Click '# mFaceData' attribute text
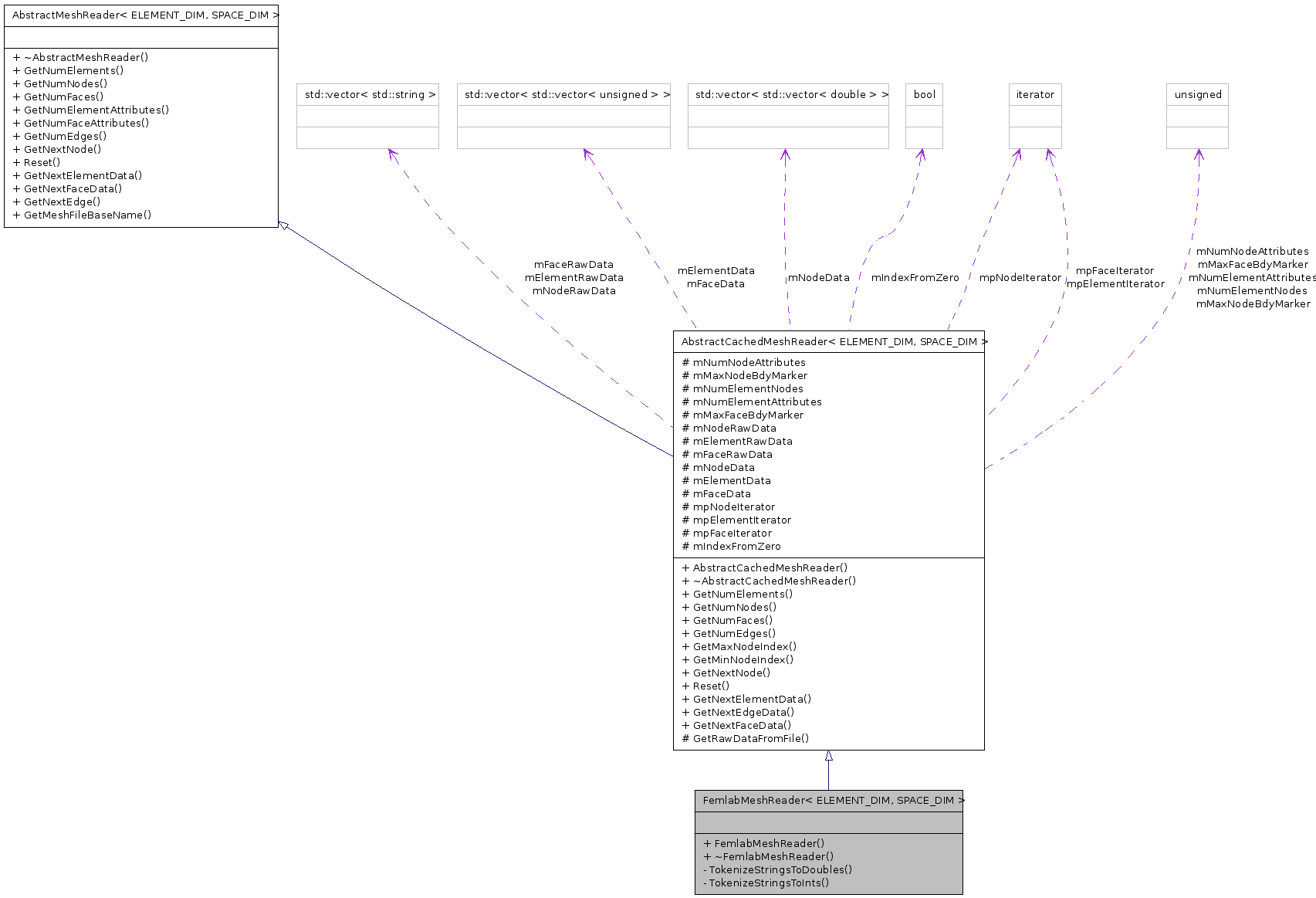Viewport: 1316px width, 898px height. click(x=716, y=493)
